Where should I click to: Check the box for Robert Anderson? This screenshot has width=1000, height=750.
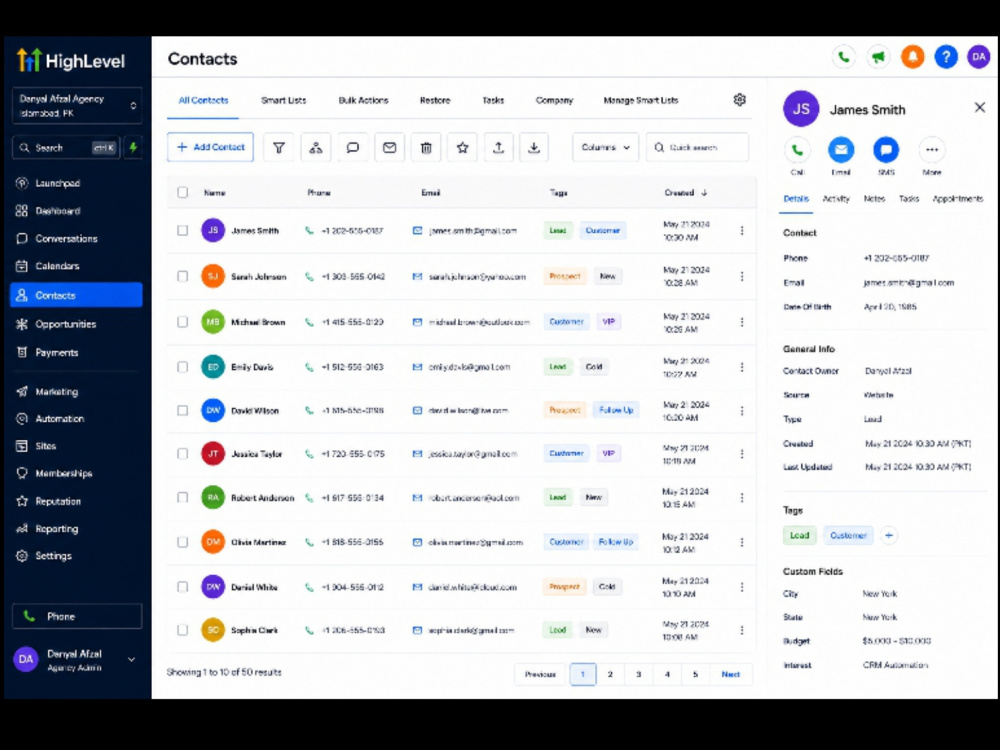(x=182, y=497)
